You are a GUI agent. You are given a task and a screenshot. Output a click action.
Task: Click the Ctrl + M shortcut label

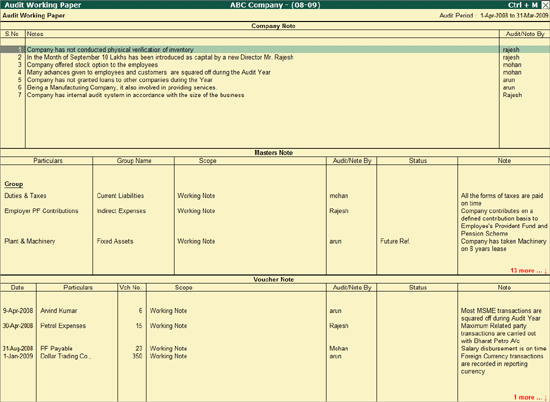point(523,5)
